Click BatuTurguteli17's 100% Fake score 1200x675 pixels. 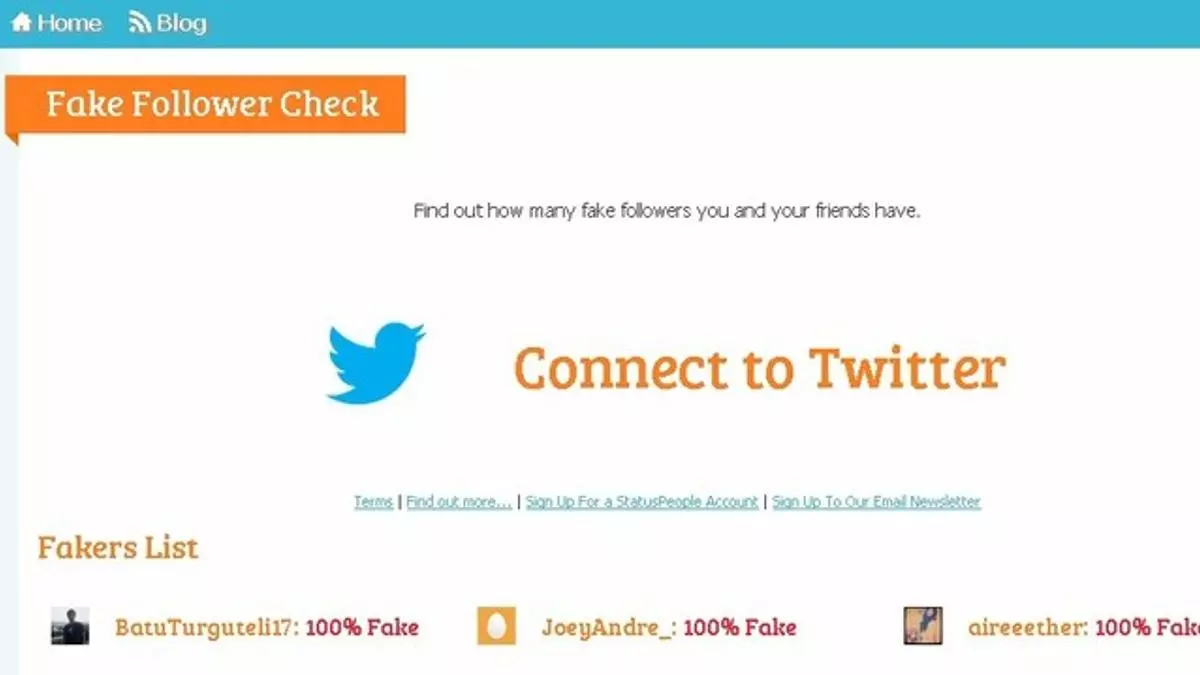362,628
